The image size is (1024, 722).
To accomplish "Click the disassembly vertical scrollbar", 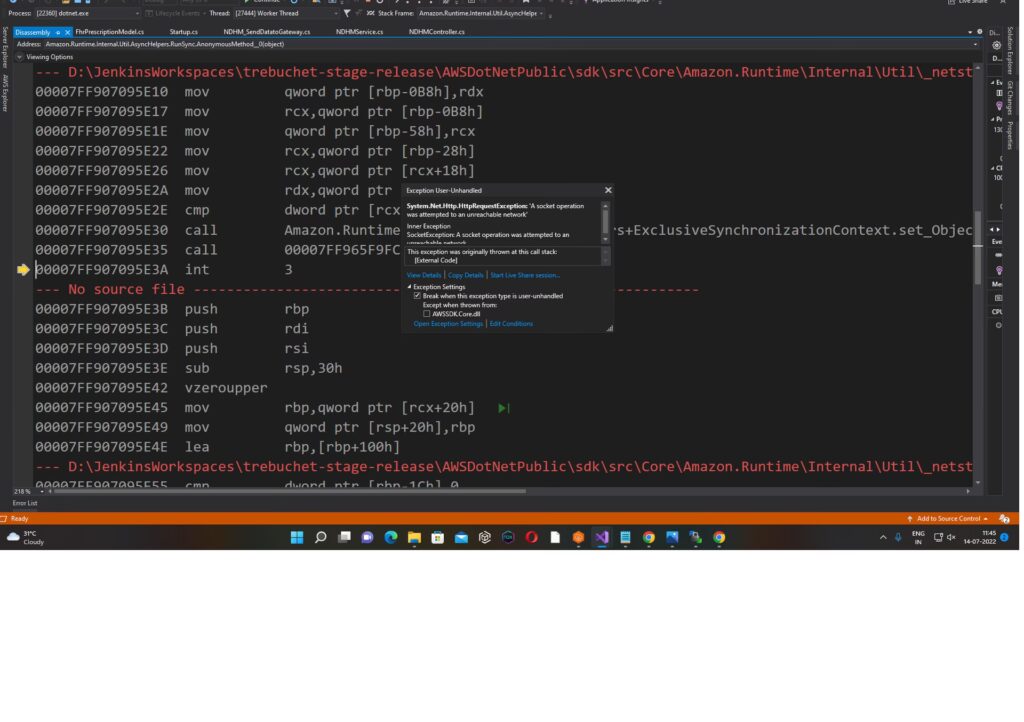I will click(978, 260).
